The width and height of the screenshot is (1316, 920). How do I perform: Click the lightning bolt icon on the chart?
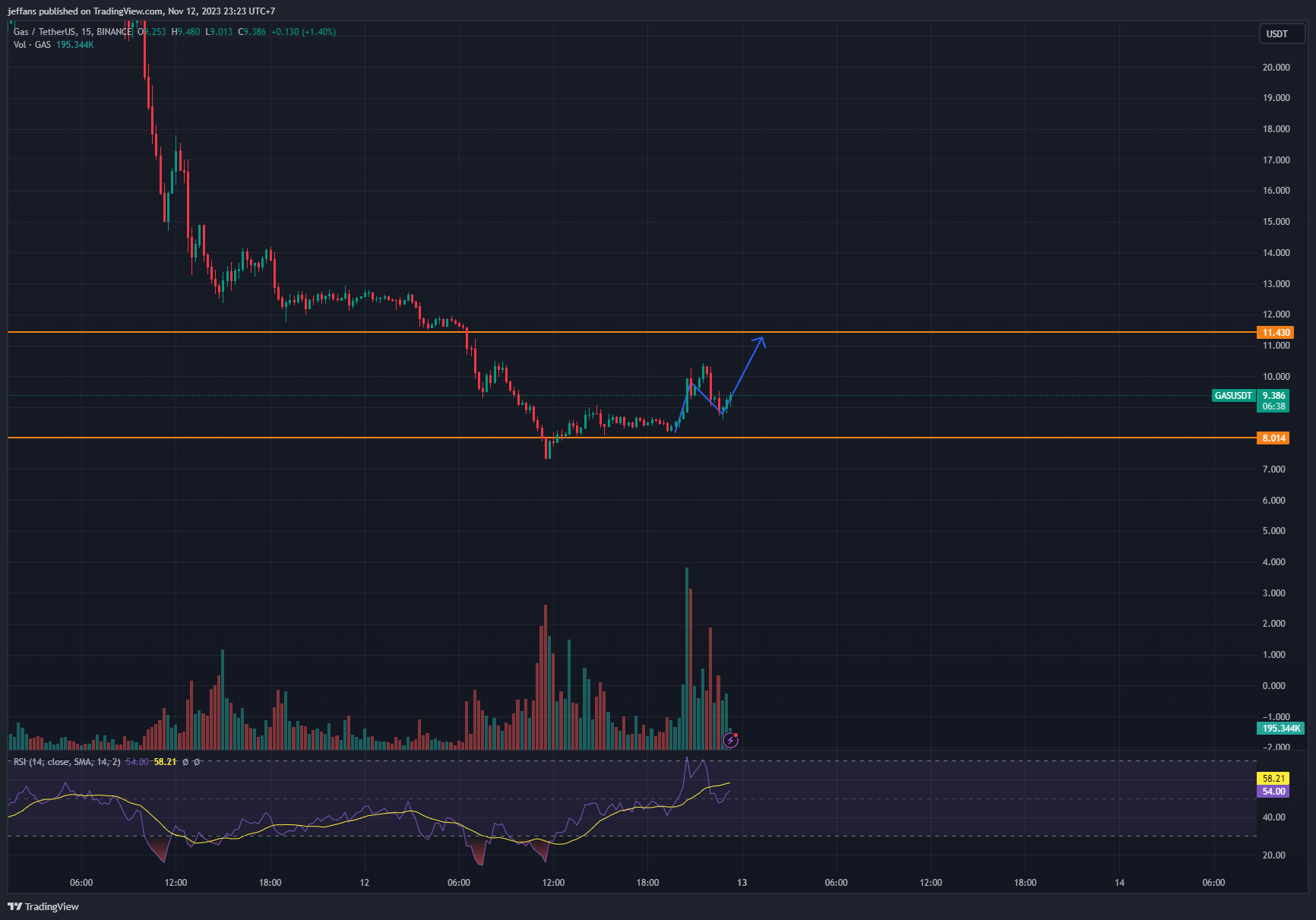(730, 740)
